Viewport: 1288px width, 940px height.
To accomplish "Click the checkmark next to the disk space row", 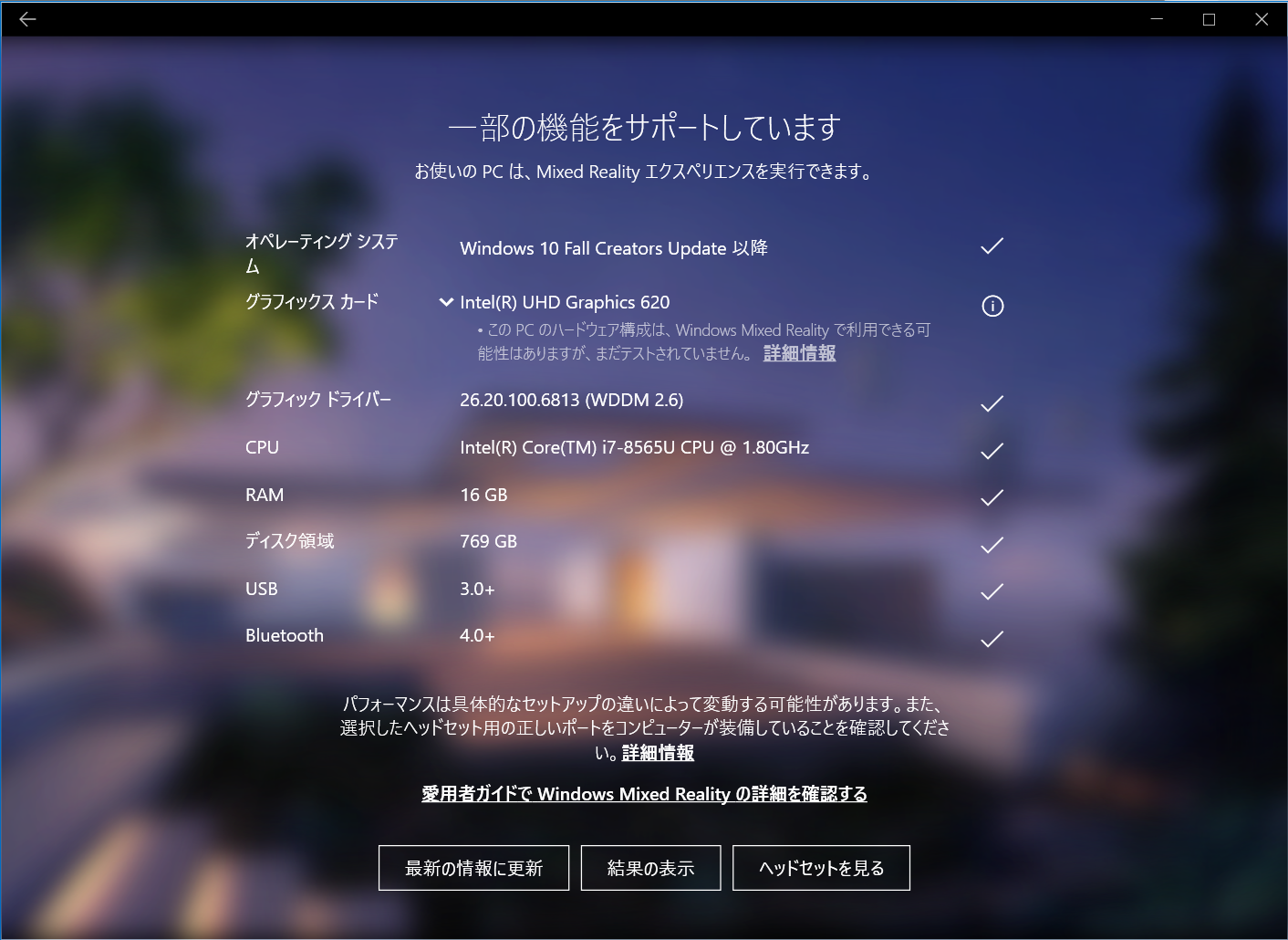I will [991, 545].
